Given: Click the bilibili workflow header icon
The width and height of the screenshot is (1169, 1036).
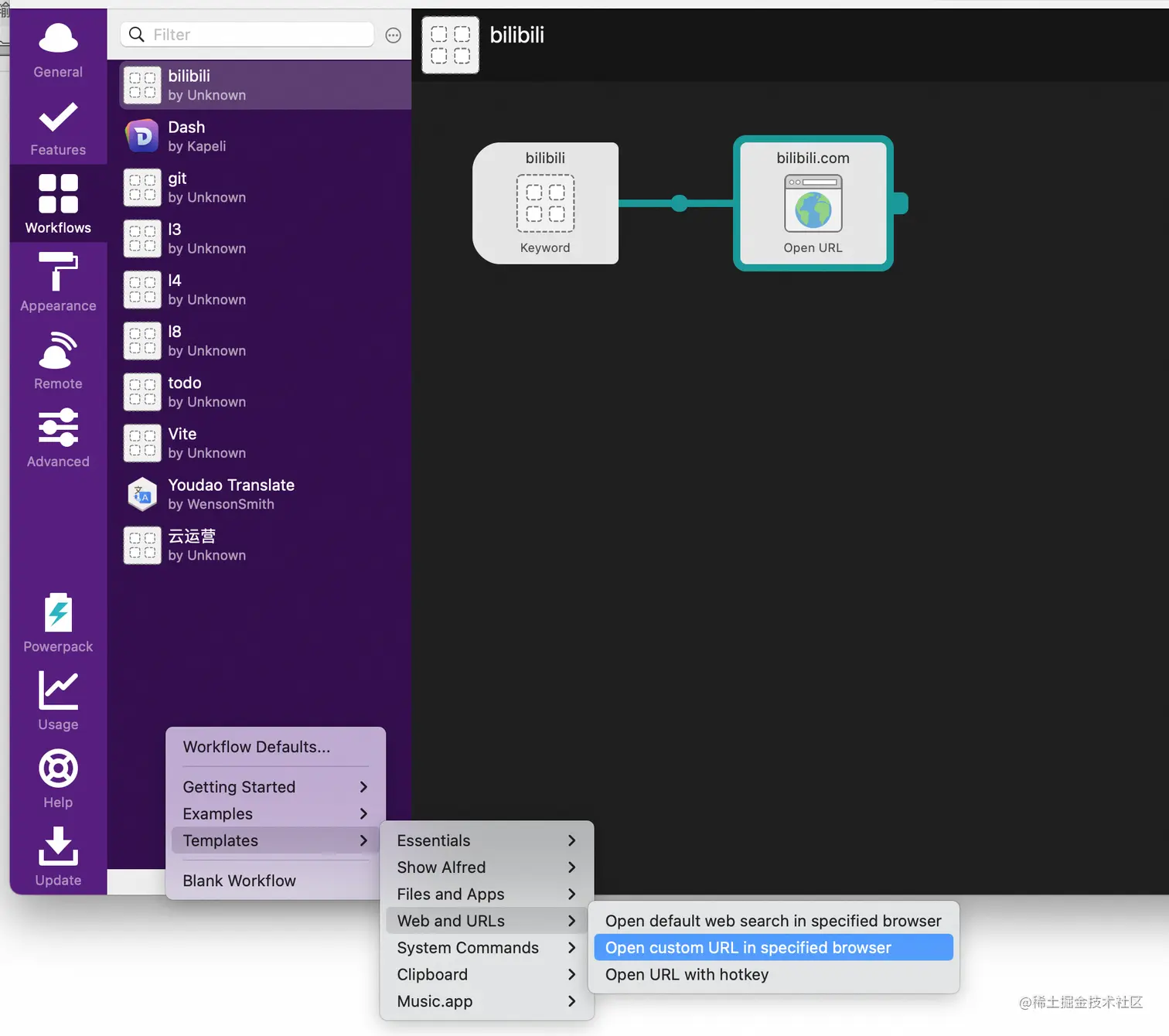Looking at the screenshot, I should 450,45.
